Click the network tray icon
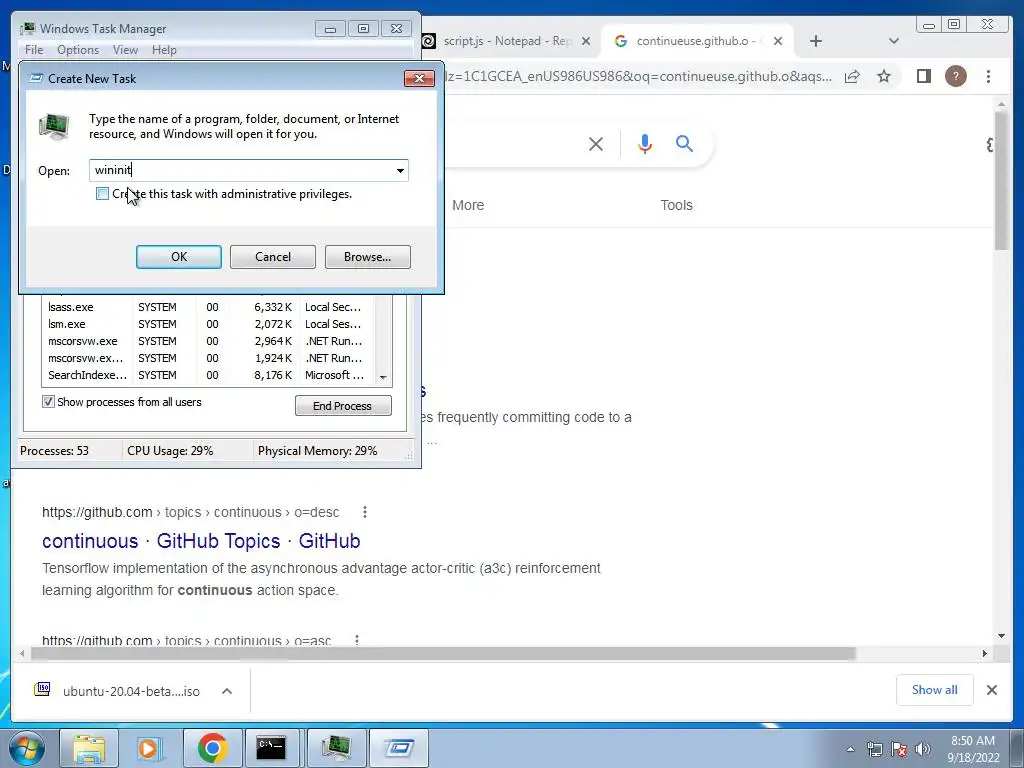The width and height of the screenshot is (1024, 768). click(x=874, y=749)
